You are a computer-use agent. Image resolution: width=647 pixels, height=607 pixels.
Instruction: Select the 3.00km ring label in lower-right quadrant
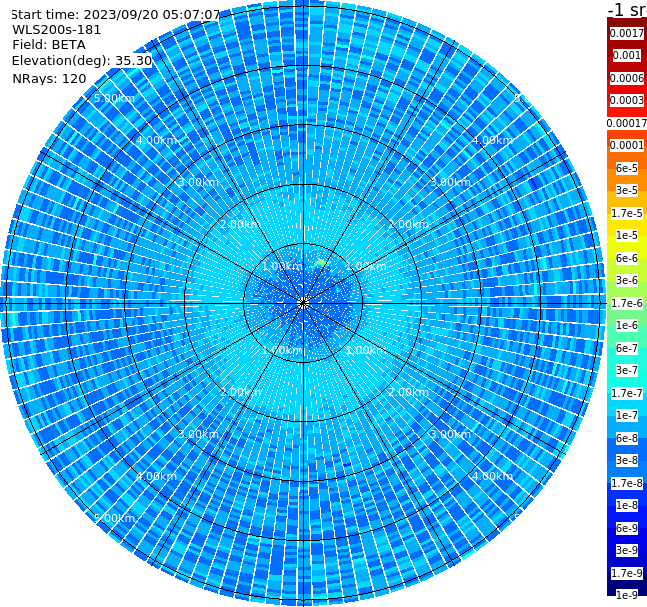pyautogui.click(x=450, y=434)
